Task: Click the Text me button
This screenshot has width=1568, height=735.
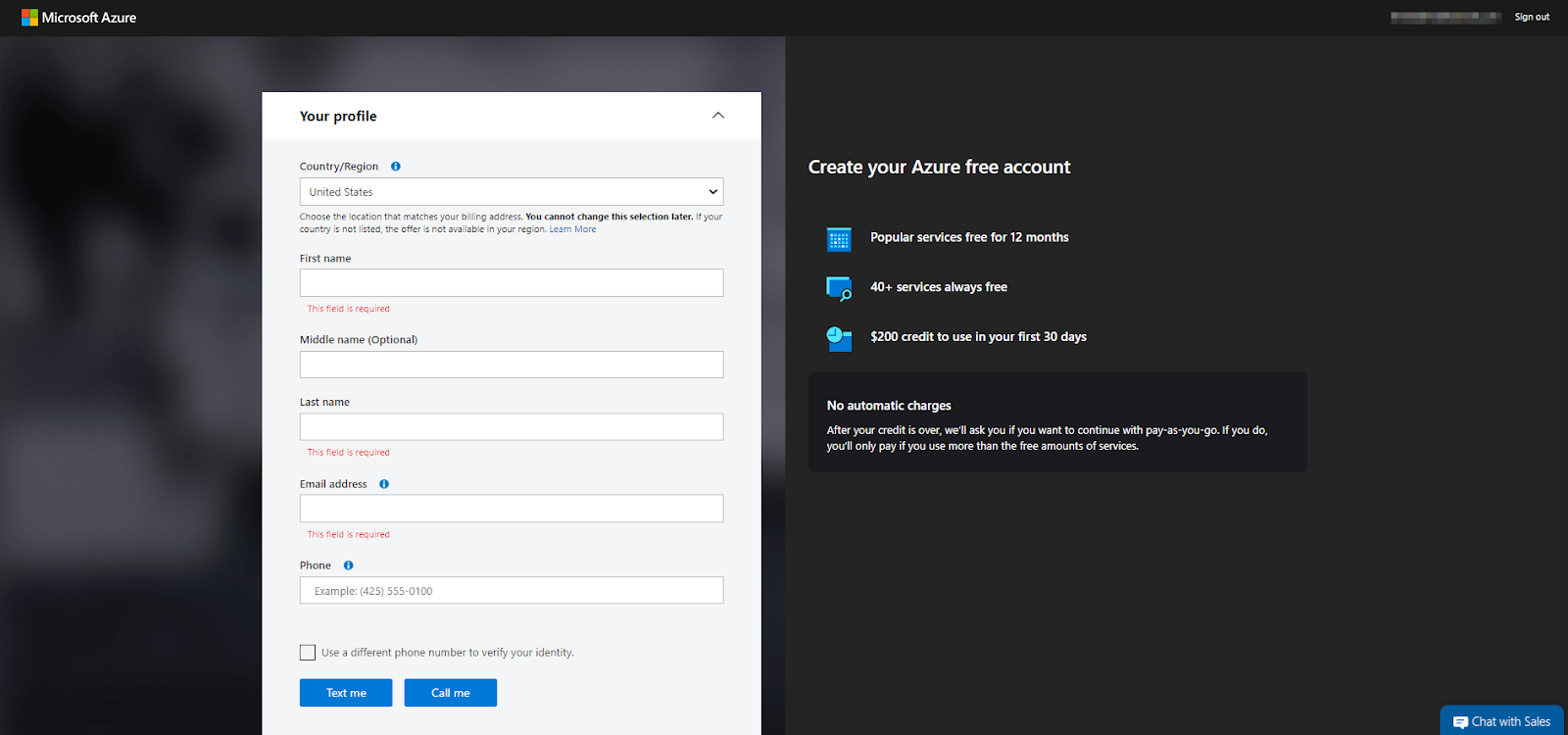Action: point(346,693)
